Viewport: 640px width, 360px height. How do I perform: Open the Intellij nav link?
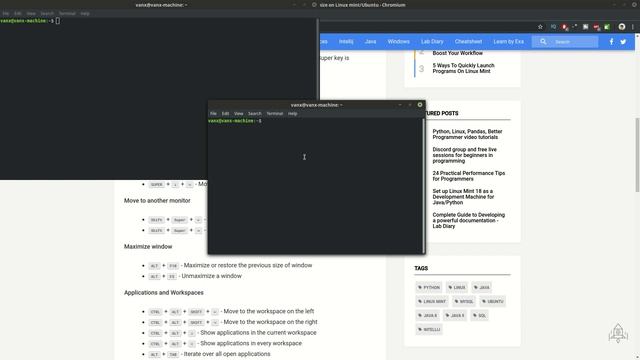pos(346,42)
